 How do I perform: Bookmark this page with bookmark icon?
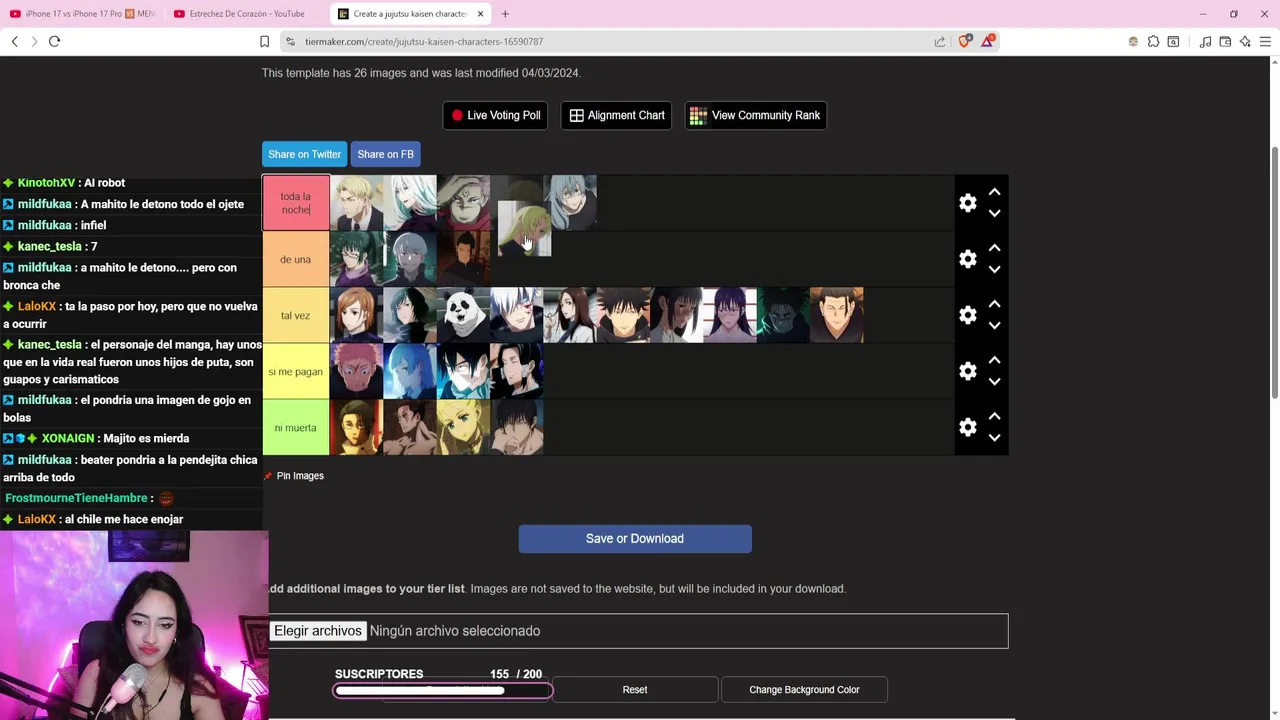(264, 41)
